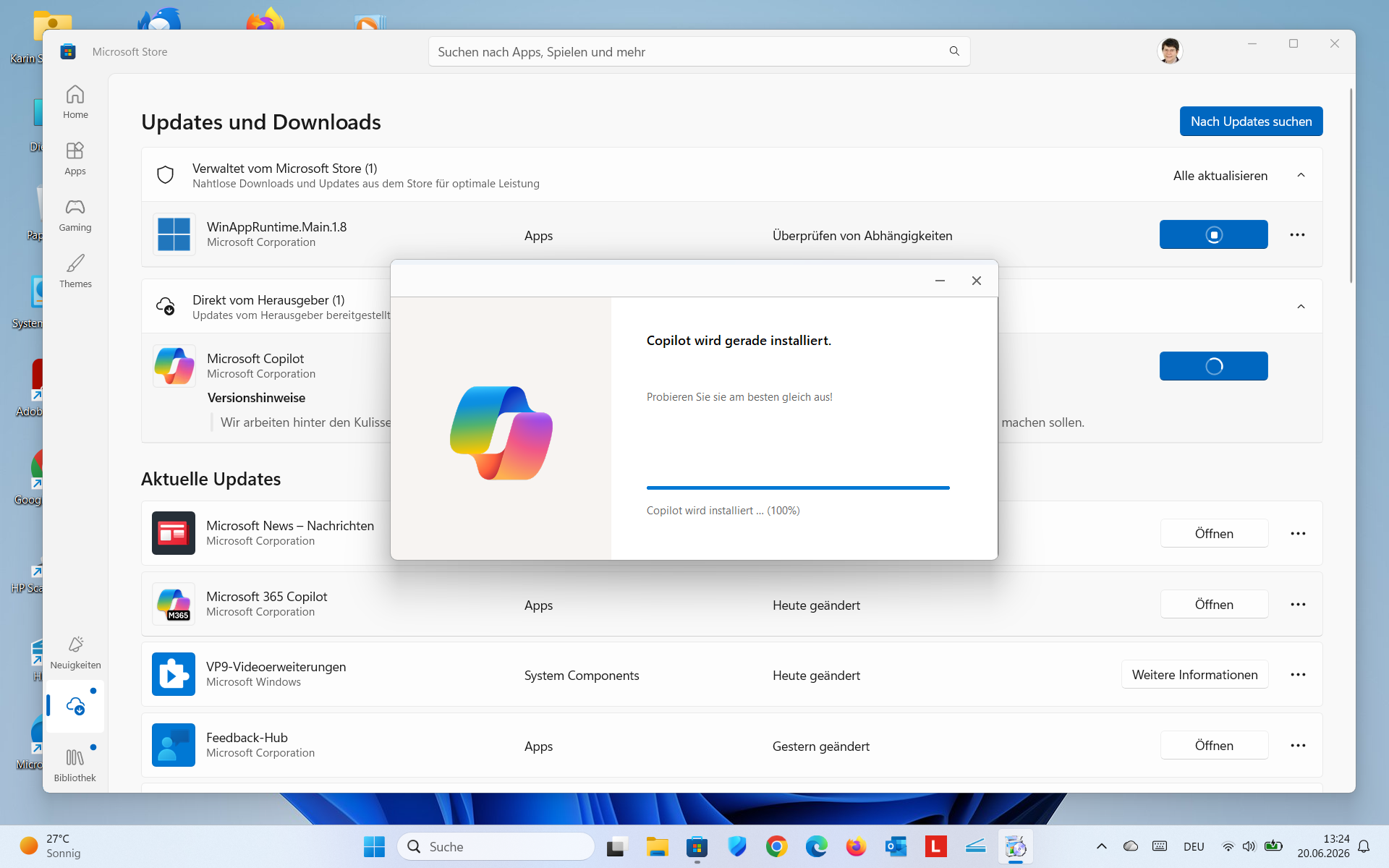1389x868 pixels.
Task: Click the search magnifier icon in Store
Action: point(954,51)
